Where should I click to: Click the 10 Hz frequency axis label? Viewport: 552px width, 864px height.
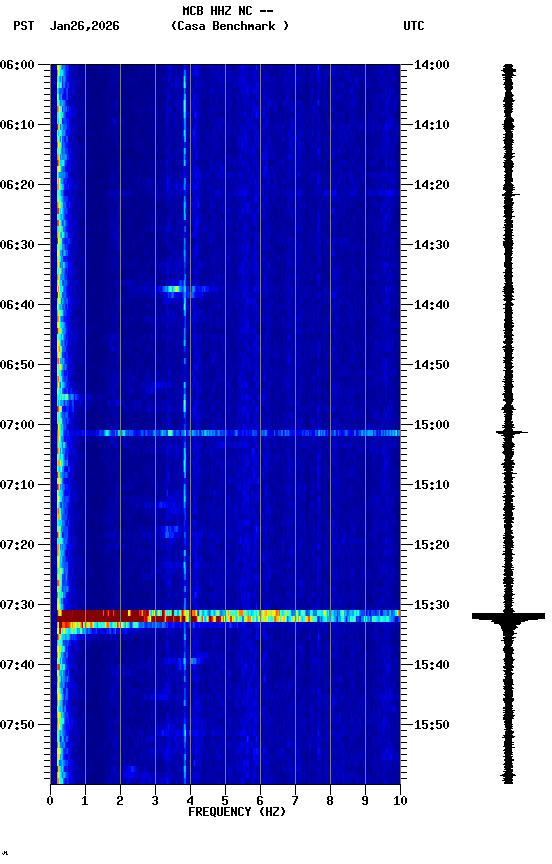point(400,801)
